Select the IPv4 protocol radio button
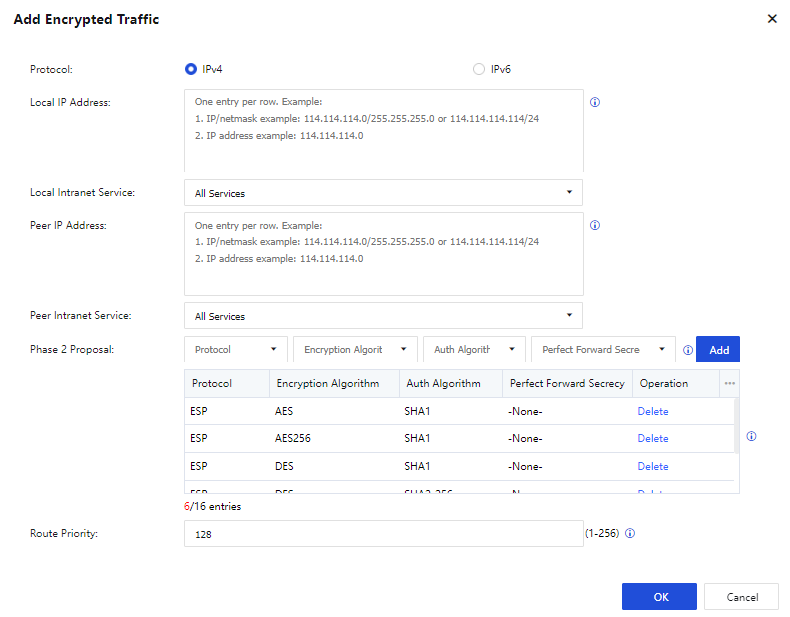 [191, 69]
